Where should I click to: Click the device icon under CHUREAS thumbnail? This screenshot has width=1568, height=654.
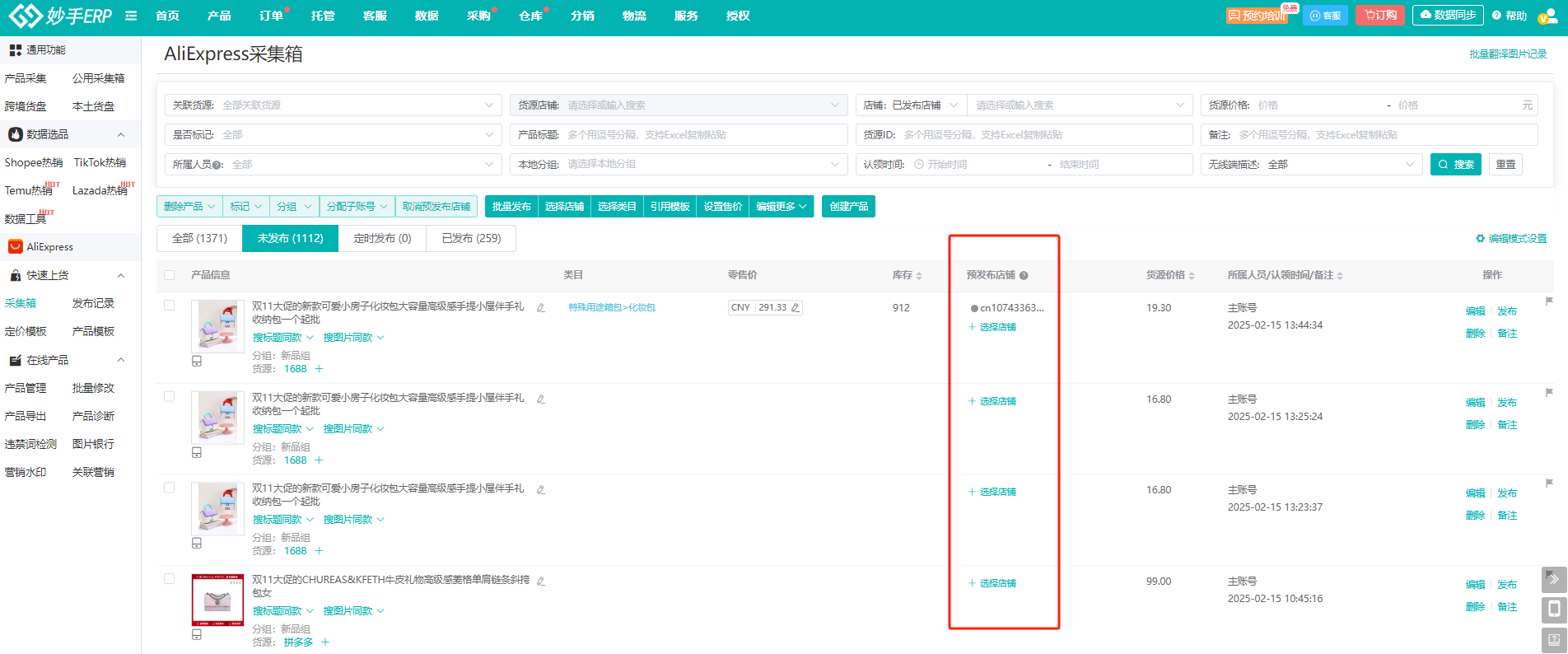pyautogui.click(x=197, y=635)
